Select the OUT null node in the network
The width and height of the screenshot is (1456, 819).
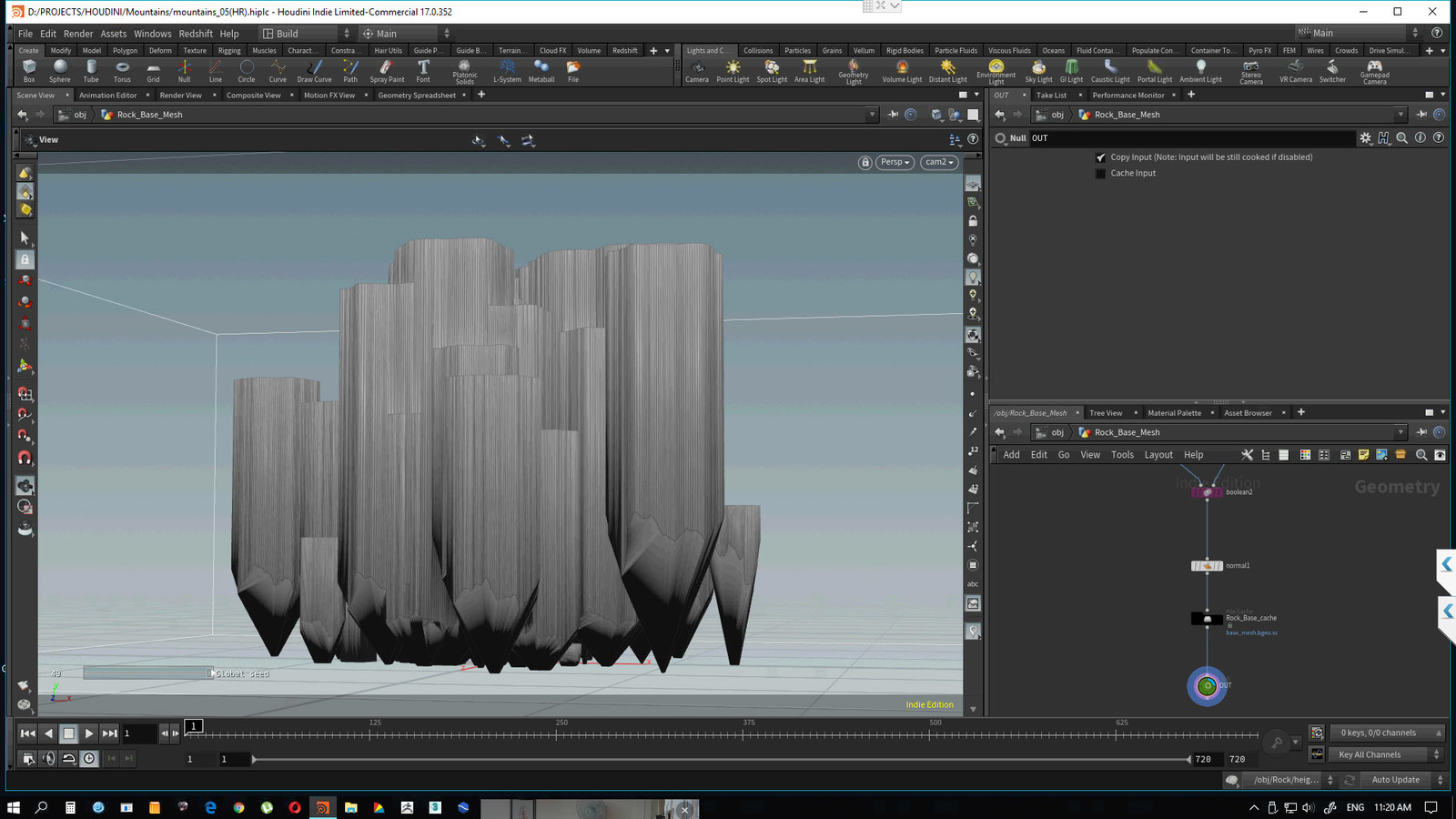tap(1207, 685)
